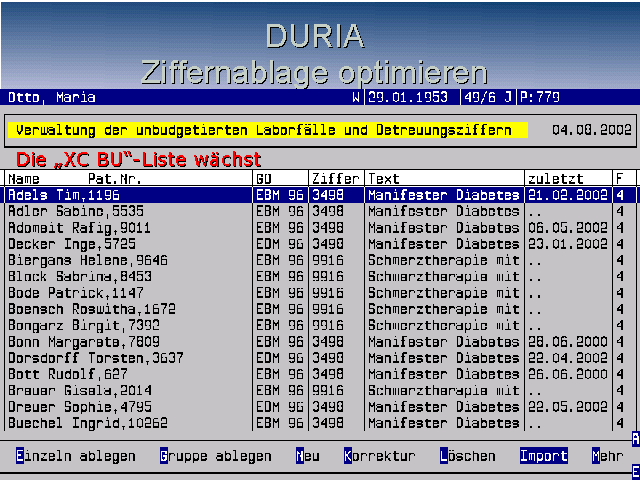Screen dimensions: 640x480
Task: Click the date '06.05.2002' for Adomeit Rafig
Action: [568, 227]
